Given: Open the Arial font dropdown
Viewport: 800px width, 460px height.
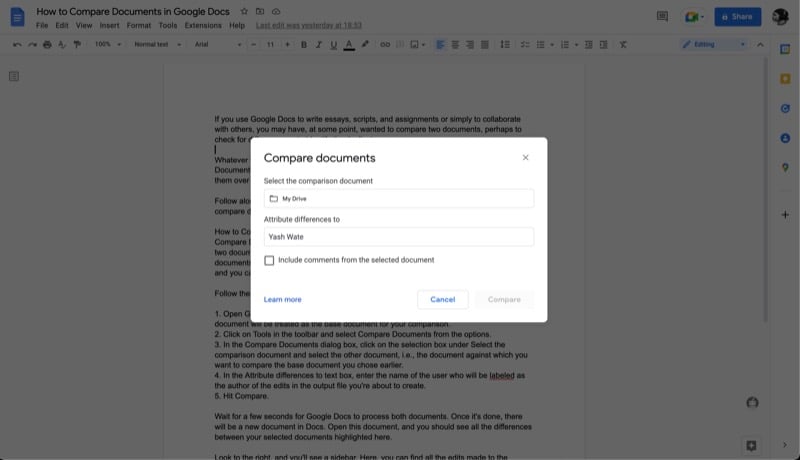Looking at the screenshot, I should [218, 44].
